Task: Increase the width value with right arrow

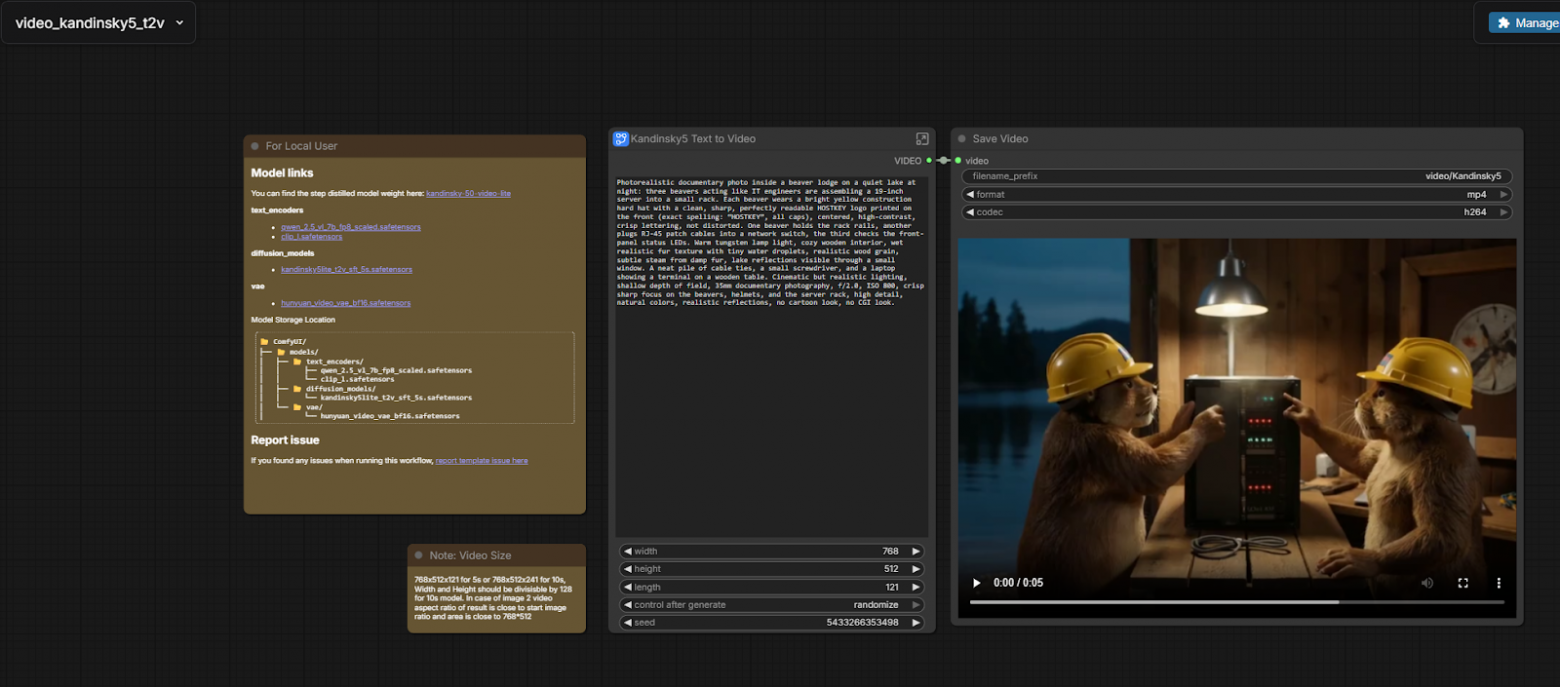Action: [916, 551]
